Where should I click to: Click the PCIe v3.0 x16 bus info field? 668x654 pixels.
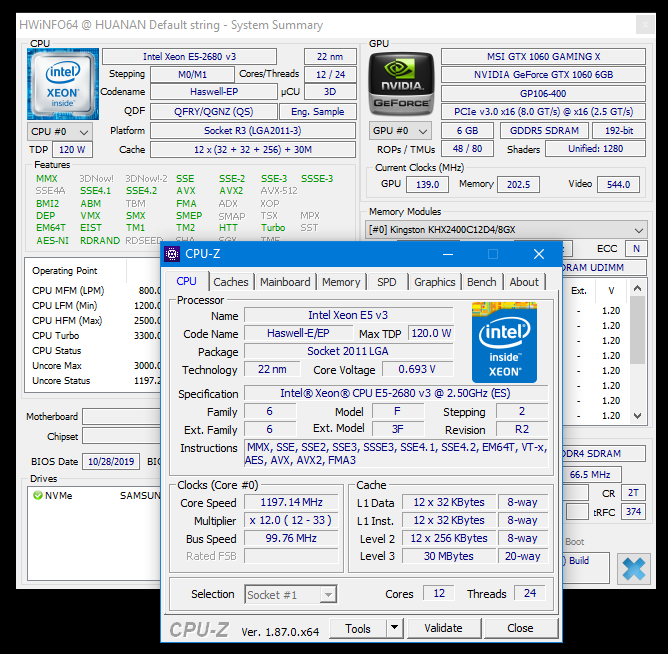(543, 112)
